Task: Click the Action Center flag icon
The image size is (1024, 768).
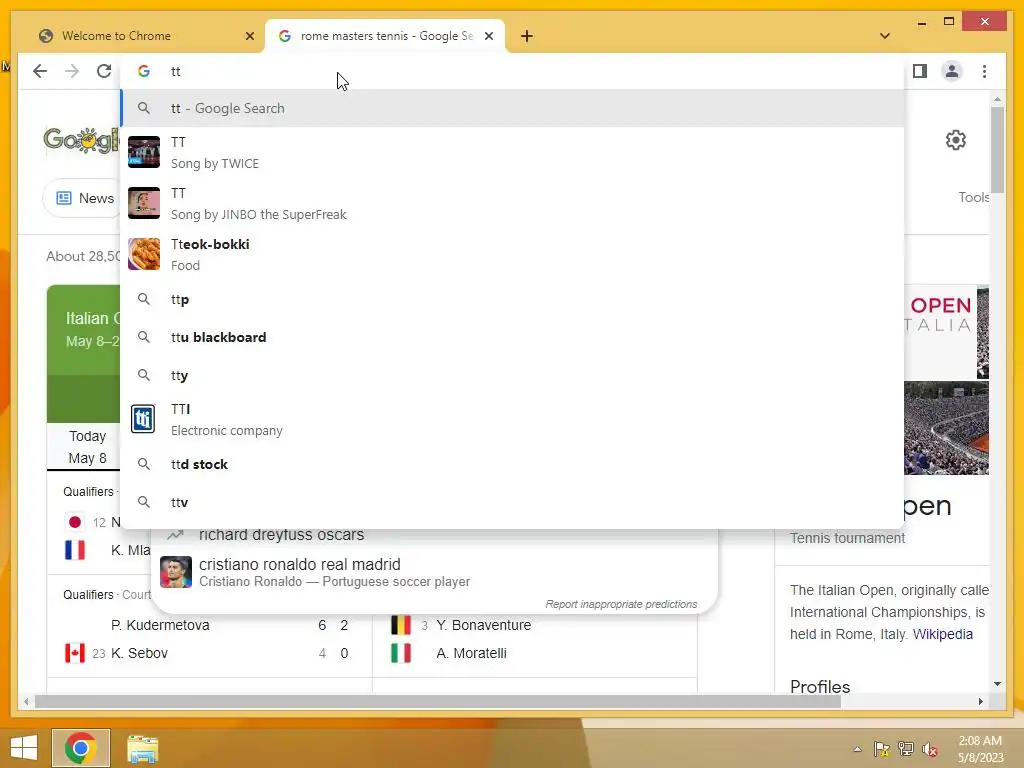Action: pos(882,749)
